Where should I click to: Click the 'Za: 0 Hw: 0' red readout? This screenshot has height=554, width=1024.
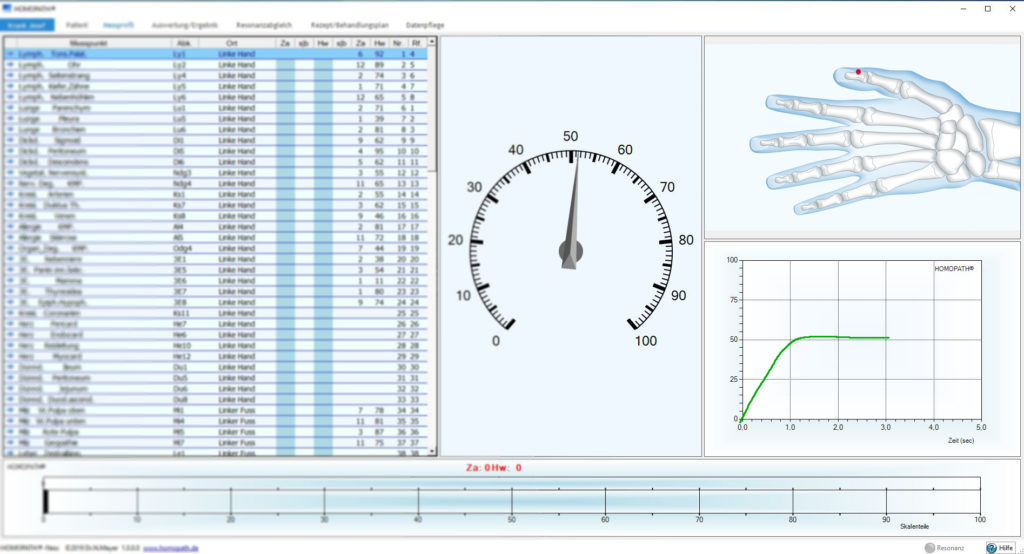click(494, 468)
